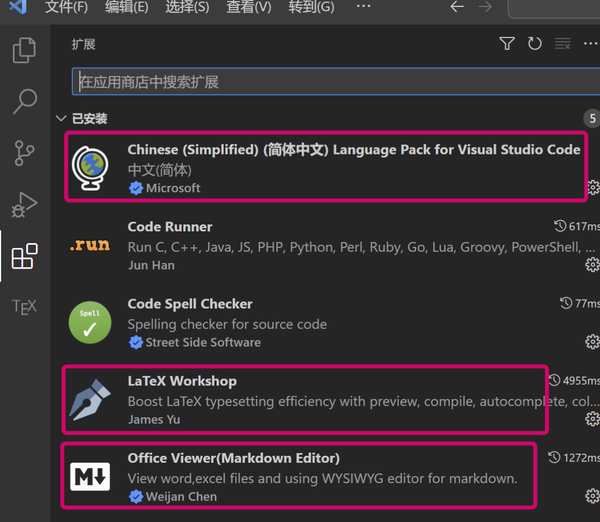Open manage gear for Code Runner
The width and height of the screenshot is (600, 522).
[592, 264]
